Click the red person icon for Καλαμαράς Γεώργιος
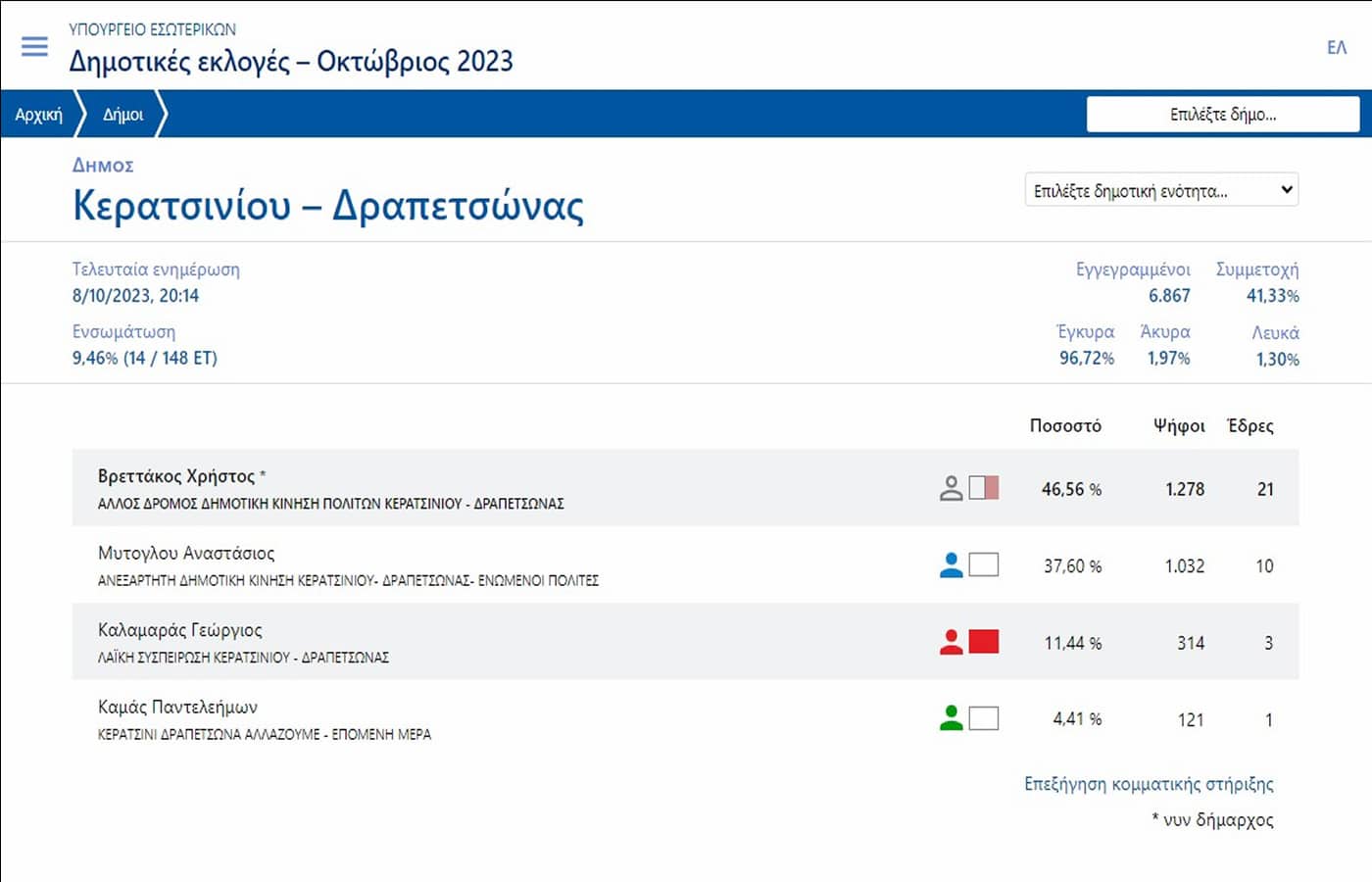 [x=951, y=642]
